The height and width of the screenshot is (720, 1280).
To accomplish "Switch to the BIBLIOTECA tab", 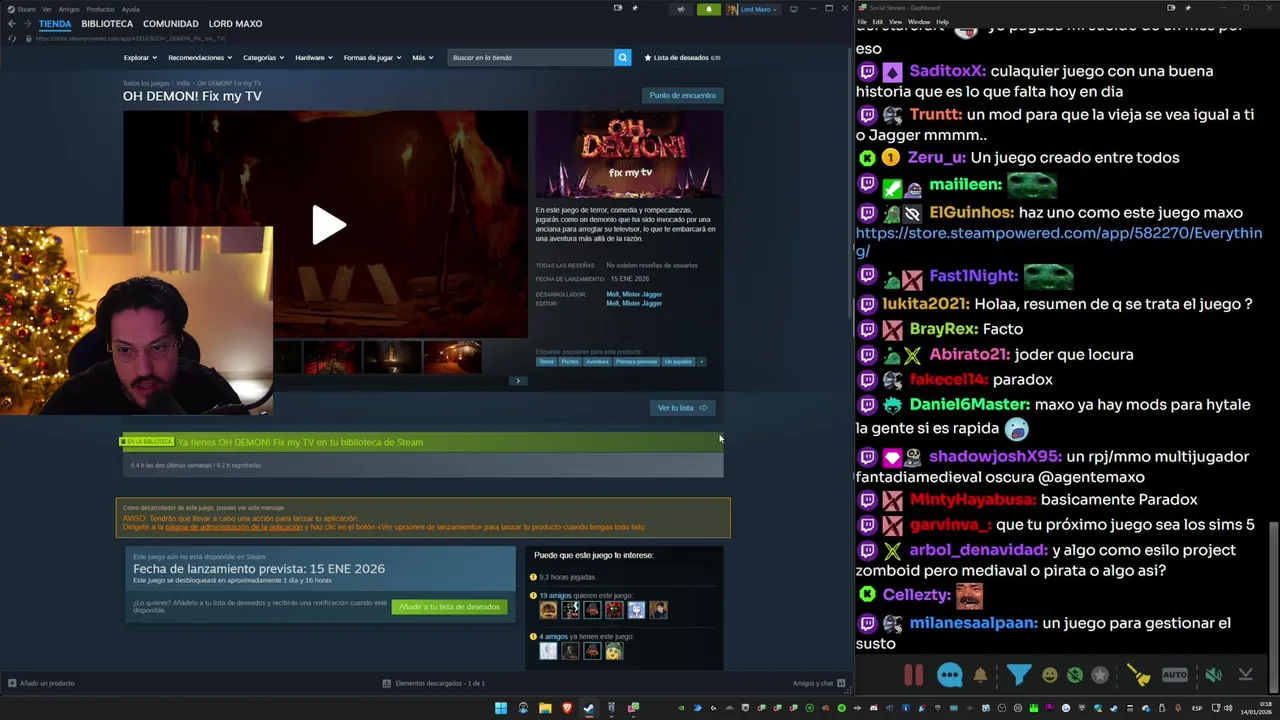I will click(x=107, y=23).
